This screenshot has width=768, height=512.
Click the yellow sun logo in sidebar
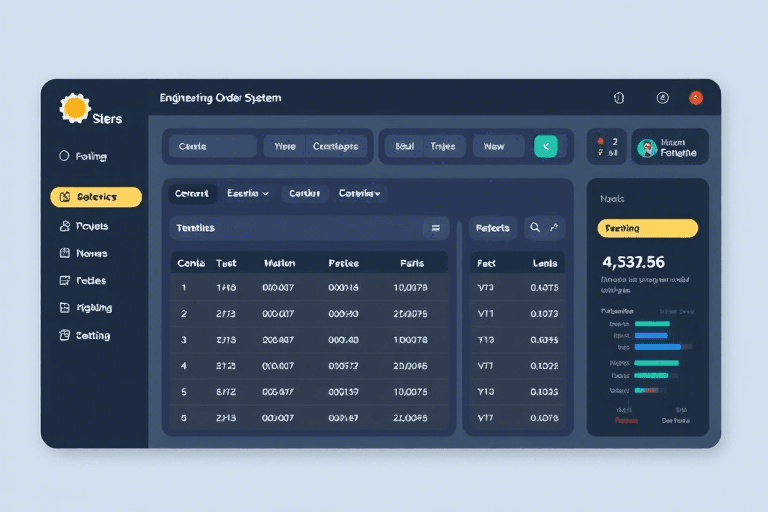(75, 108)
